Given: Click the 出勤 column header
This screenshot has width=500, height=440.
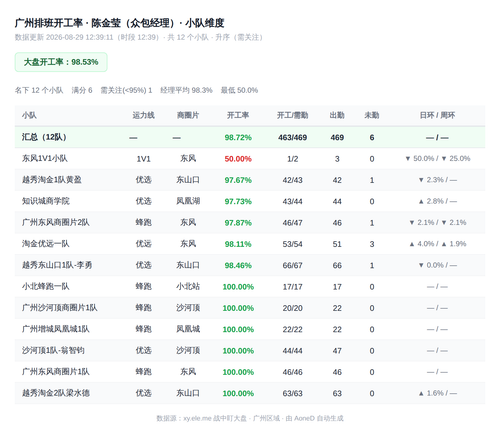Looking at the screenshot, I should tap(337, 115).
